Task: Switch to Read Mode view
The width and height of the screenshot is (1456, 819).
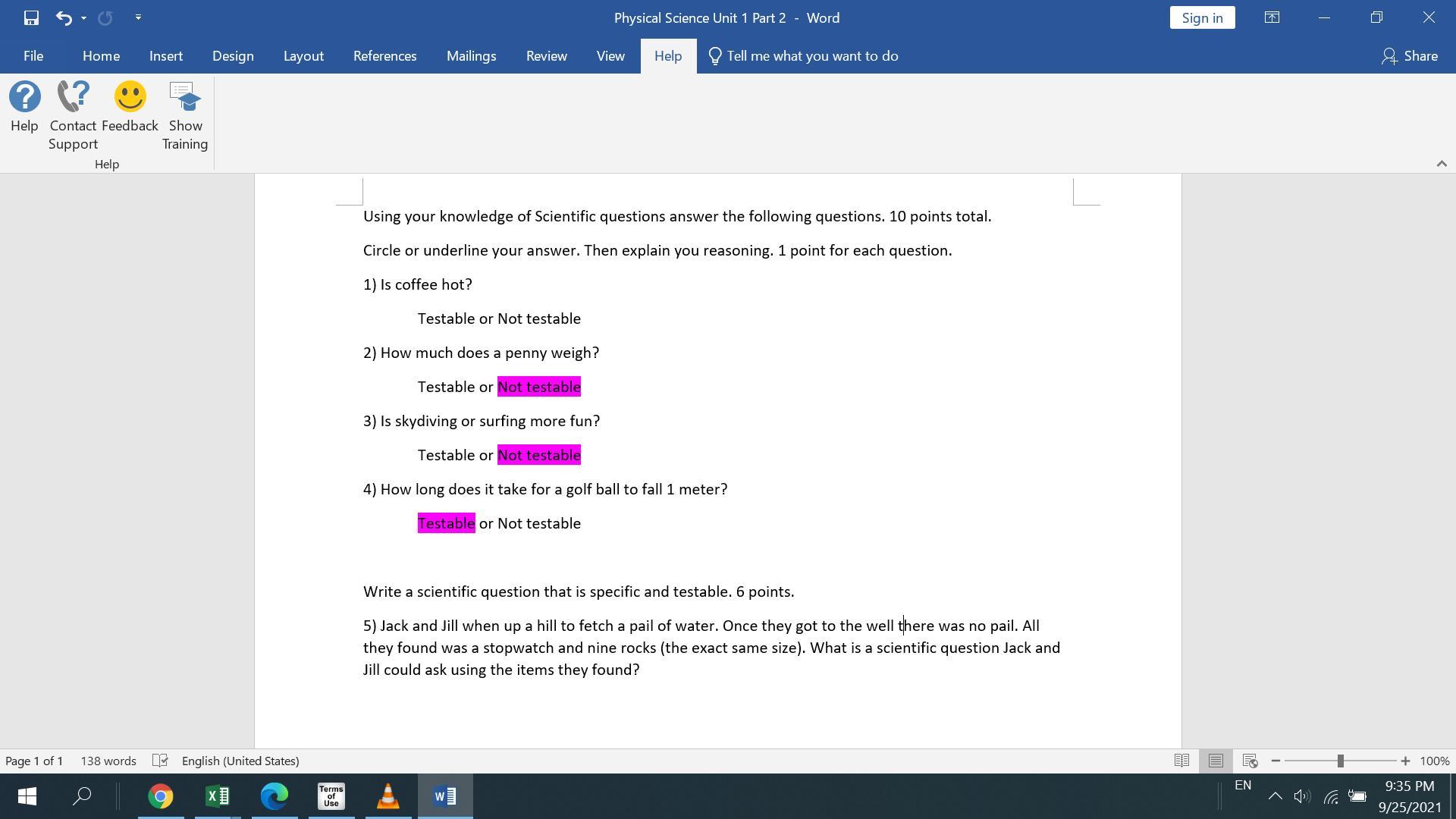Action: coord(1181,761)
